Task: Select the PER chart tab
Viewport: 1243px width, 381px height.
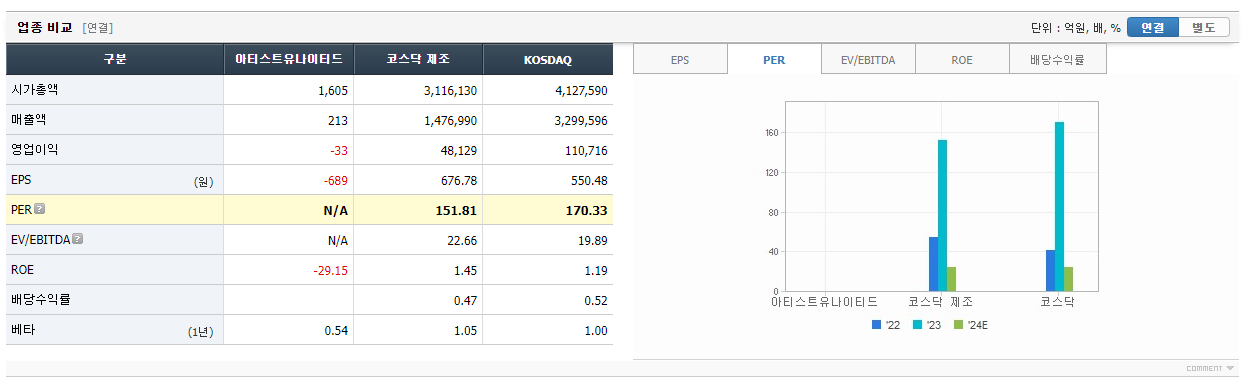Action: click(774, 60)
